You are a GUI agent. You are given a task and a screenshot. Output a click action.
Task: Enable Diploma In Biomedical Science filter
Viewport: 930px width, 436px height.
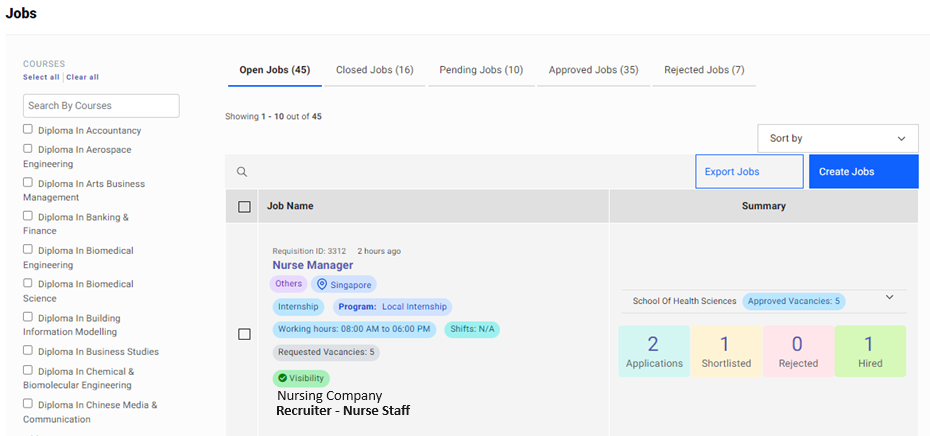pos(28,283)
